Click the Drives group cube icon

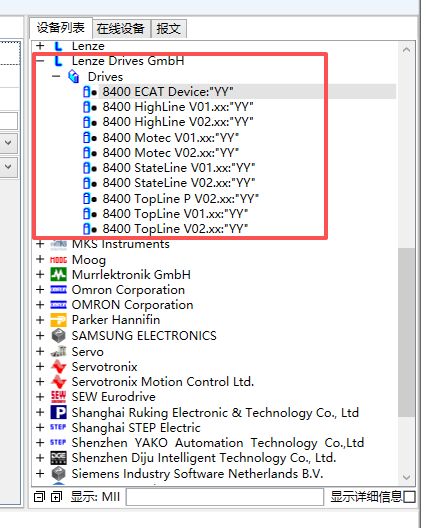point(74,76)
